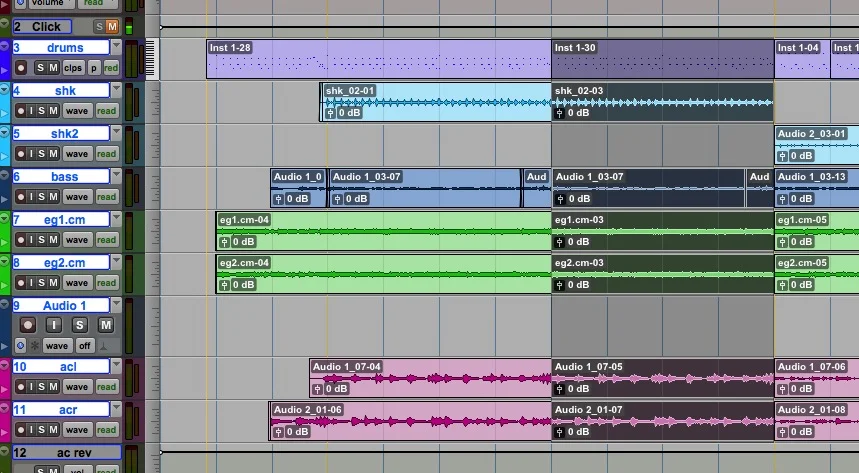Toggle input monitoring on the bass track
This screenshot has width=859, height=473.
pyautogui.click(x=31, y=197)
